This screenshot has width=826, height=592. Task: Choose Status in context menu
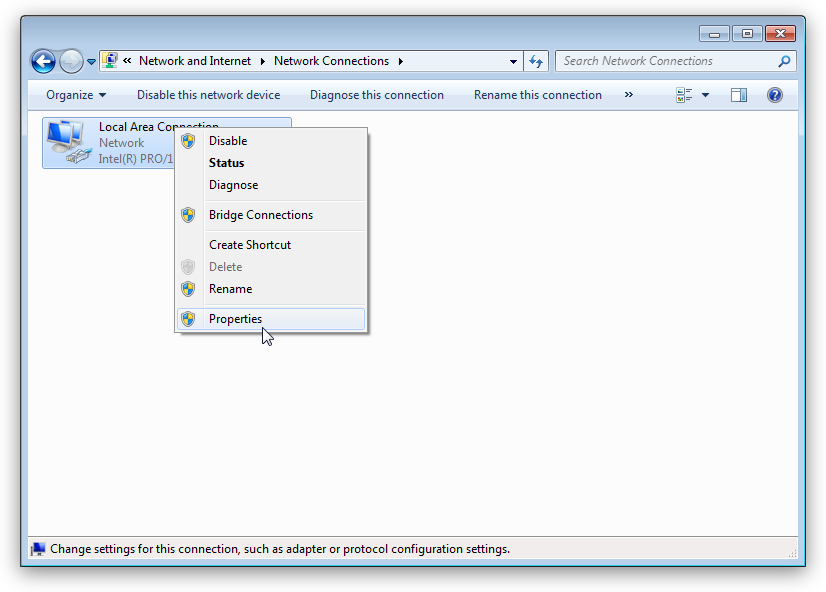pyautogui.click(x=271, y=163)
